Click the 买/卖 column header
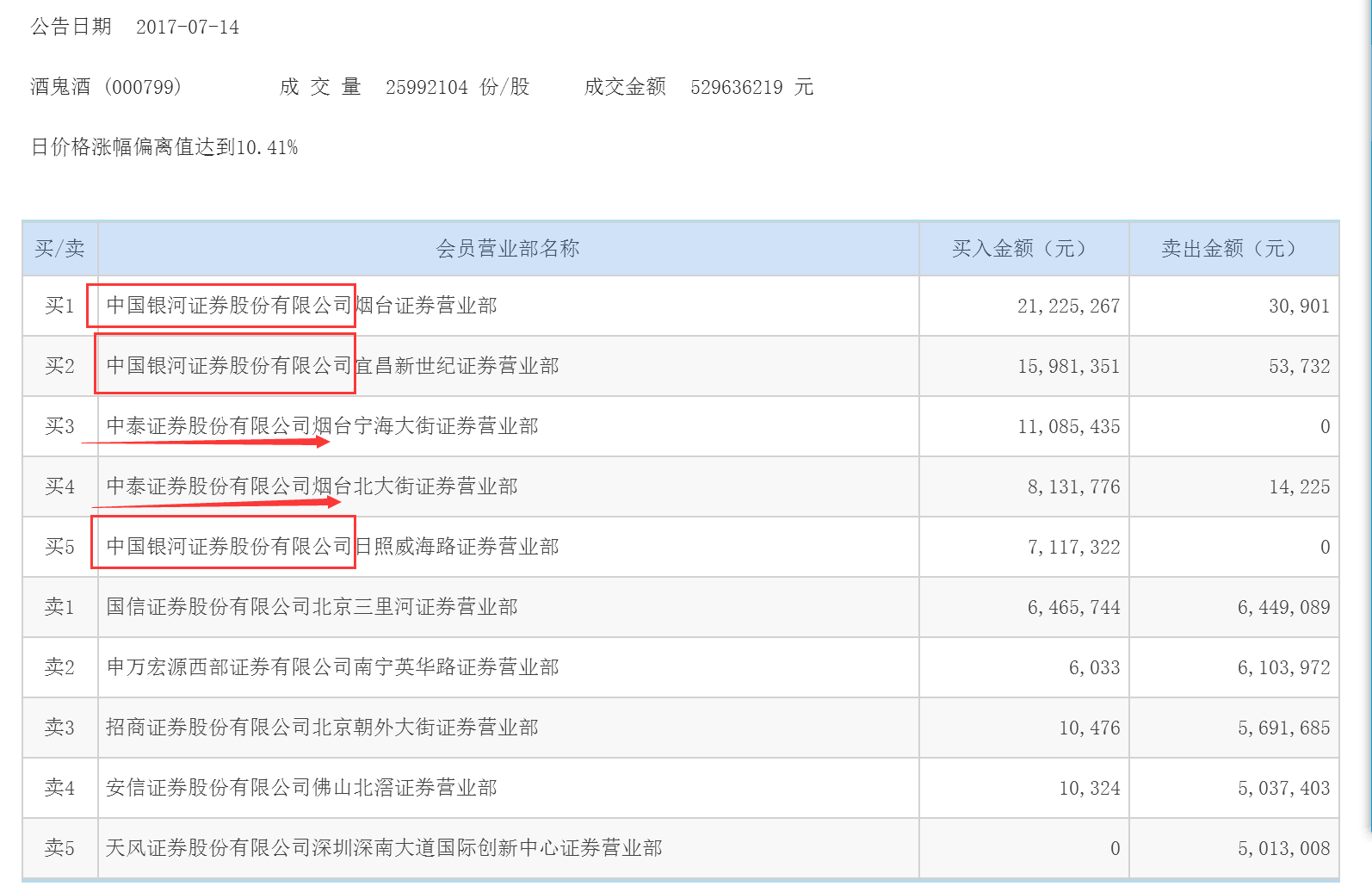Image resolution: width=1372 pixels, height=886 pixels. 59,249
